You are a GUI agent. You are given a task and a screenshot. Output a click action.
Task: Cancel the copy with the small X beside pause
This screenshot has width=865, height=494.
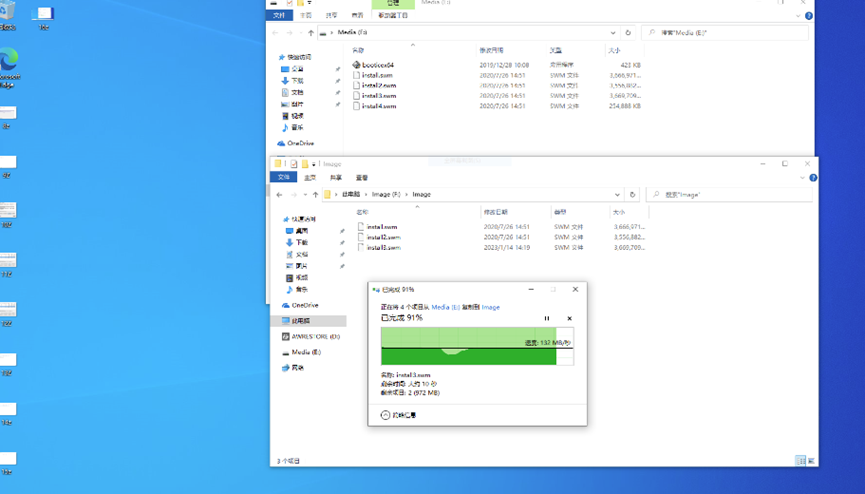coord(569,318)
